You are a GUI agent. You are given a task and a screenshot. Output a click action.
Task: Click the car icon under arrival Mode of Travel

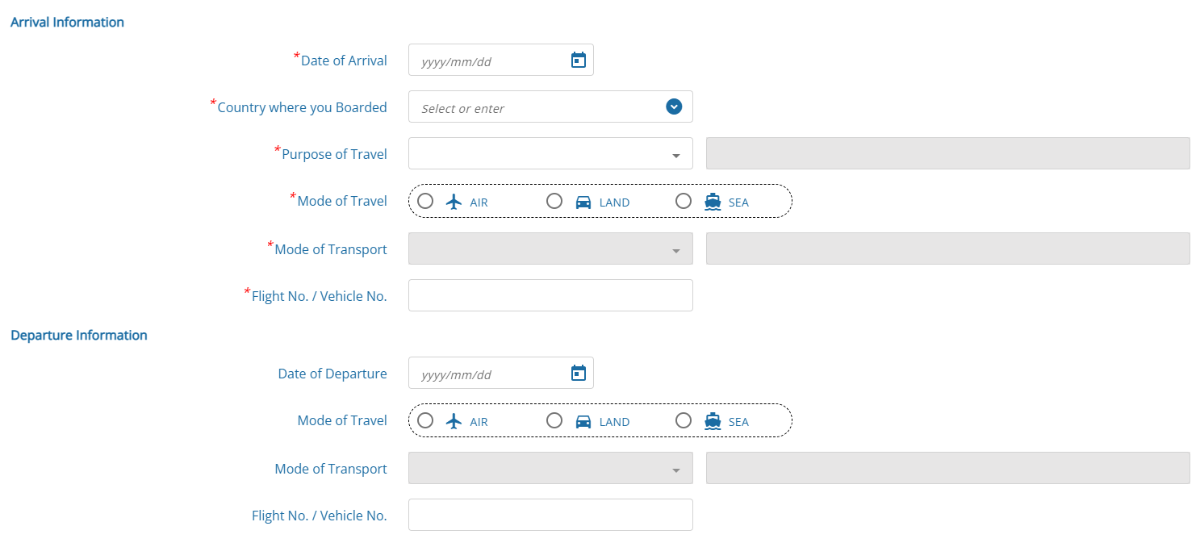tap(584, 201)
